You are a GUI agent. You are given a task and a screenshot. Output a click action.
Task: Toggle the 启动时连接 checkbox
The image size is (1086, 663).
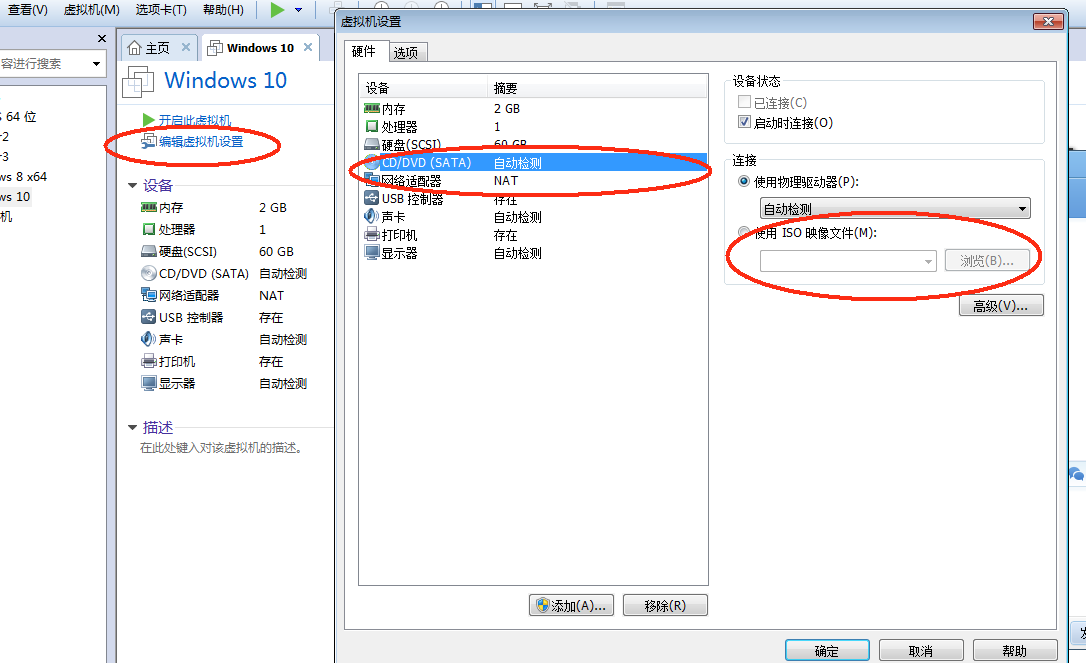(x=745, y=122)
